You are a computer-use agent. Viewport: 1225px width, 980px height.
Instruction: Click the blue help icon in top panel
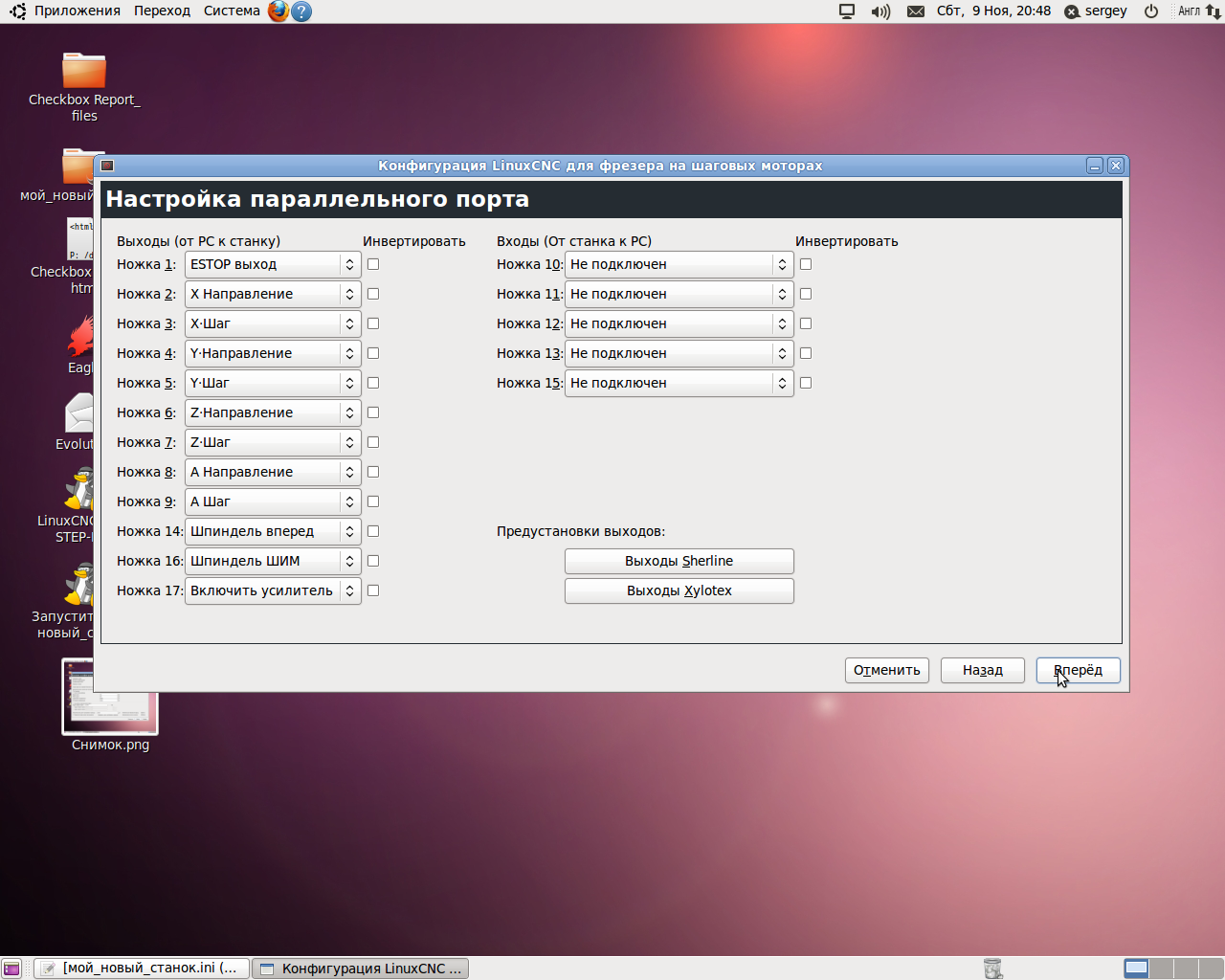(x=301, y=11)
